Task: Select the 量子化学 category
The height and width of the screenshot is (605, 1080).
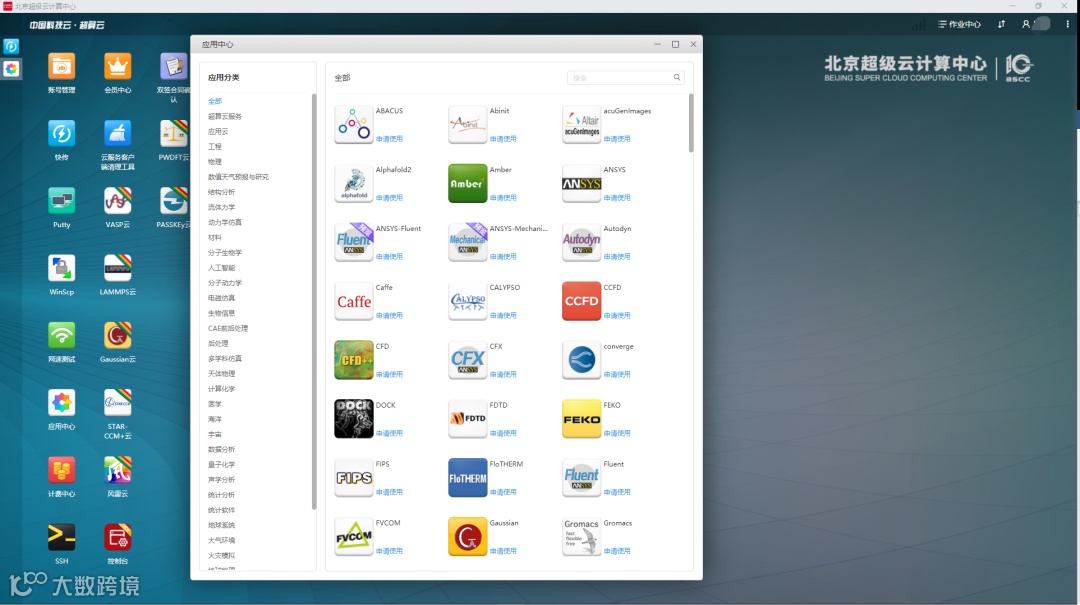Action: point(221,465)
